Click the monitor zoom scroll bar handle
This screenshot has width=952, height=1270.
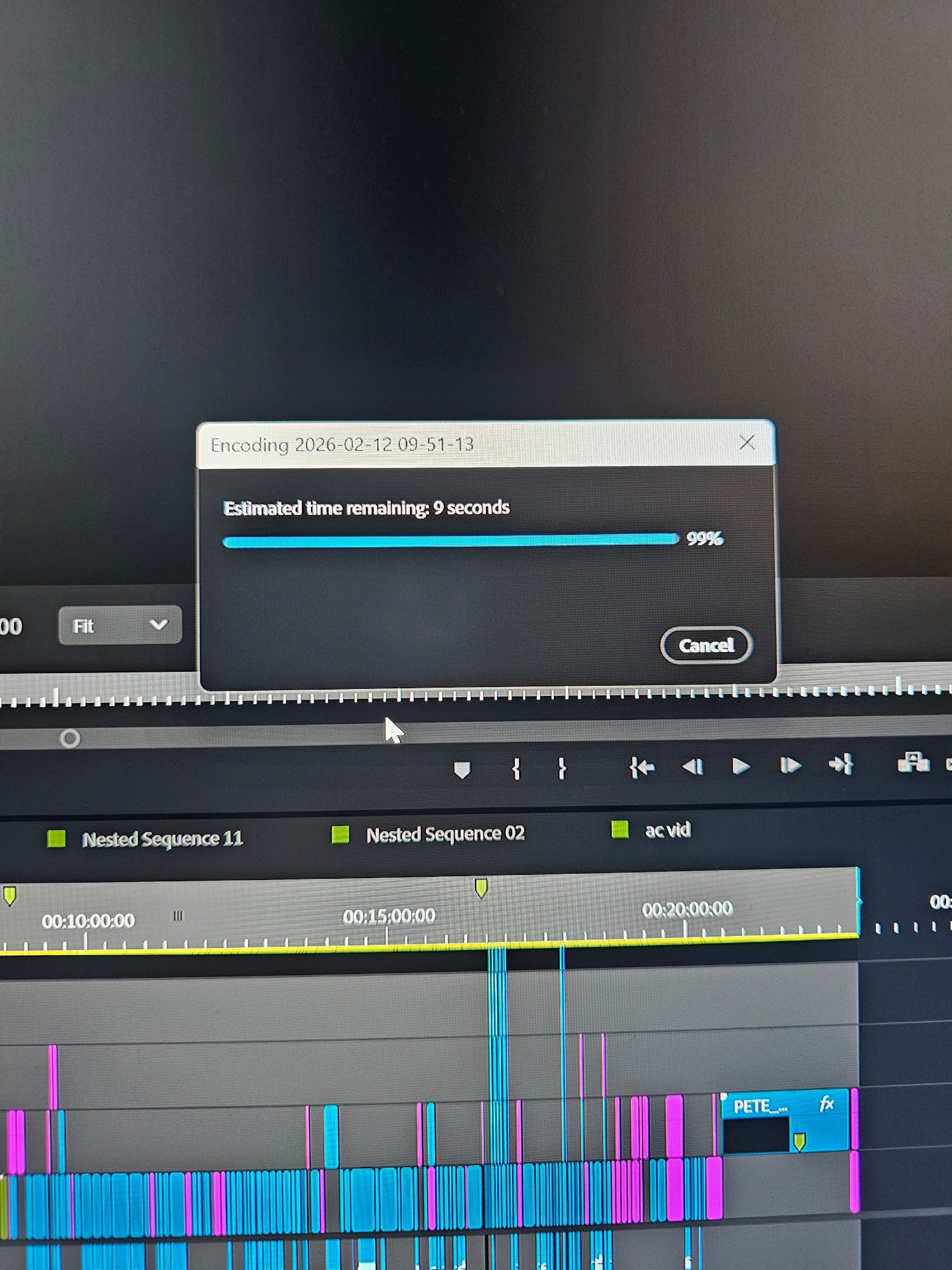click(70, 739)
